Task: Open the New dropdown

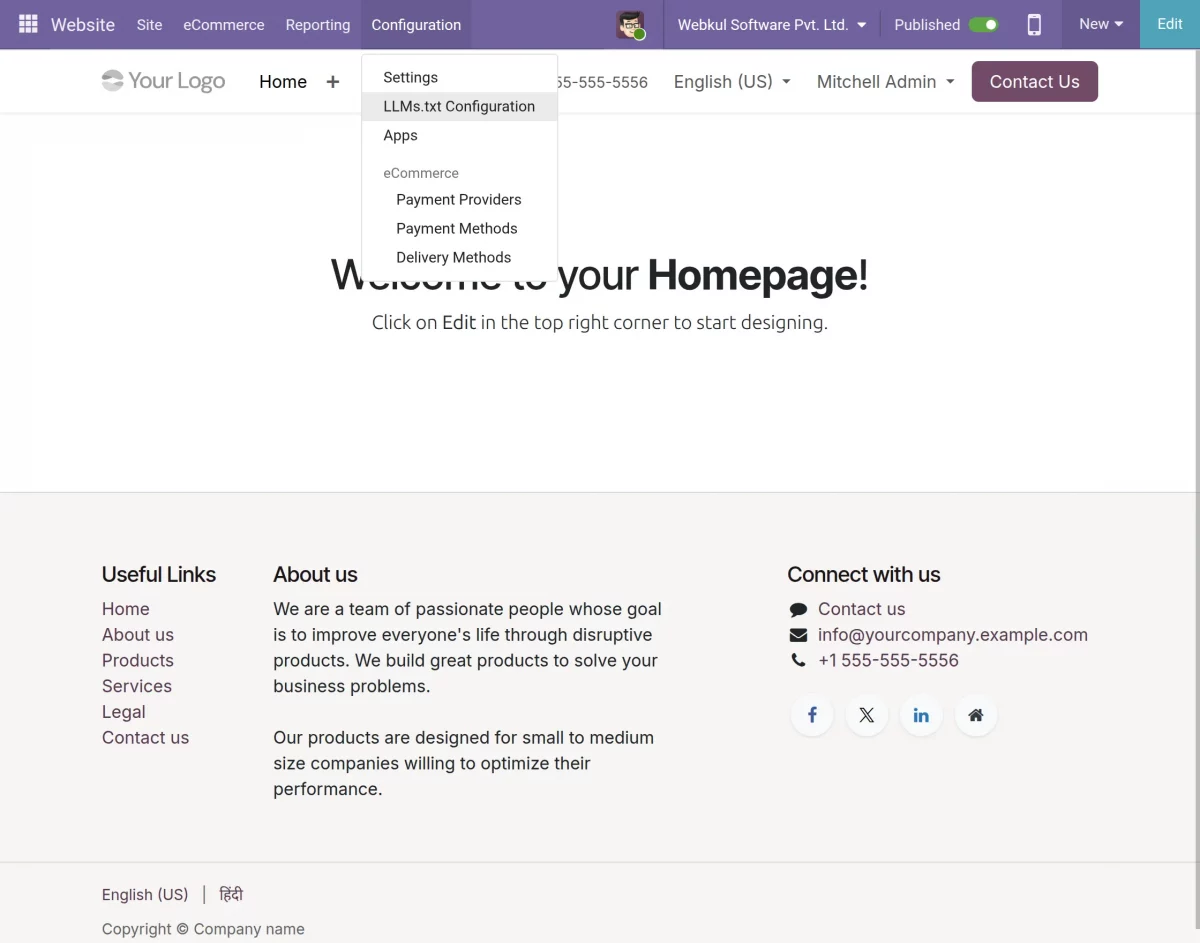Action: [1101, 24]
